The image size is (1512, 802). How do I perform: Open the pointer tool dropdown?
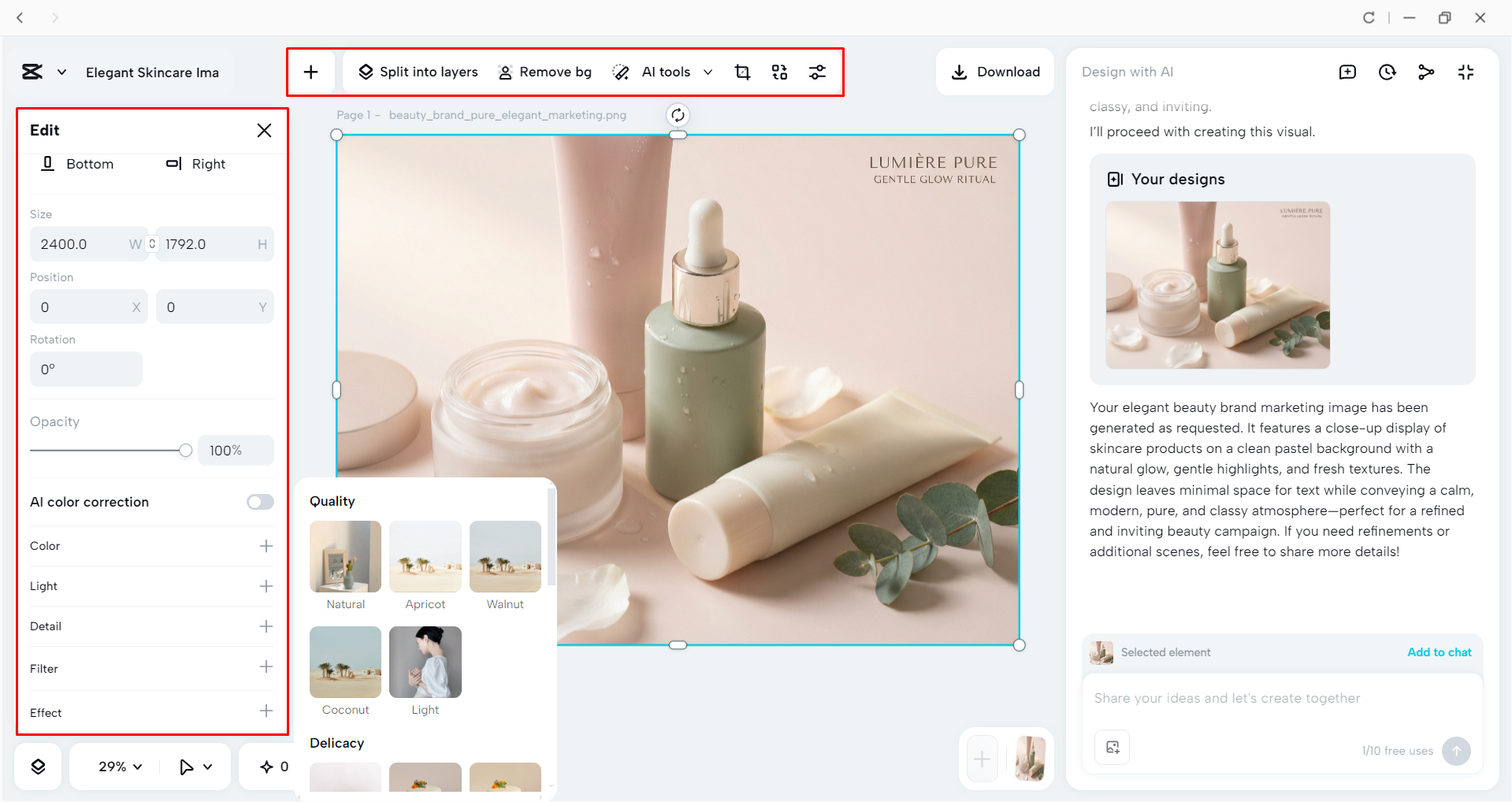pos(195,767)
